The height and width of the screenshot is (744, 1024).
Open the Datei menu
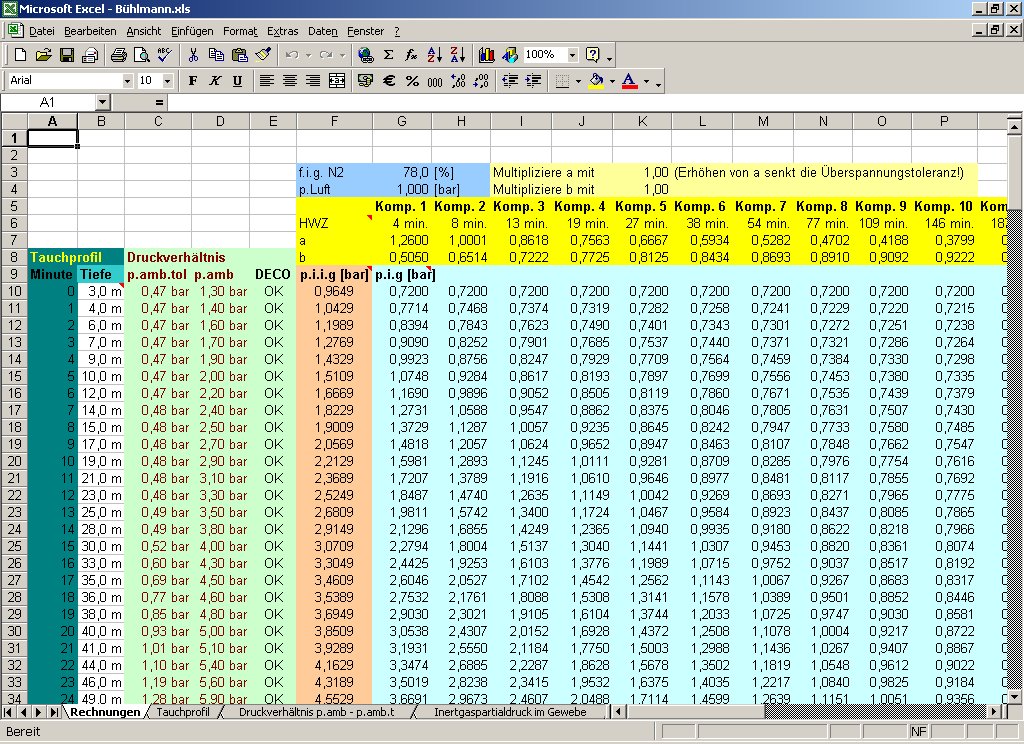click(42, 31)
